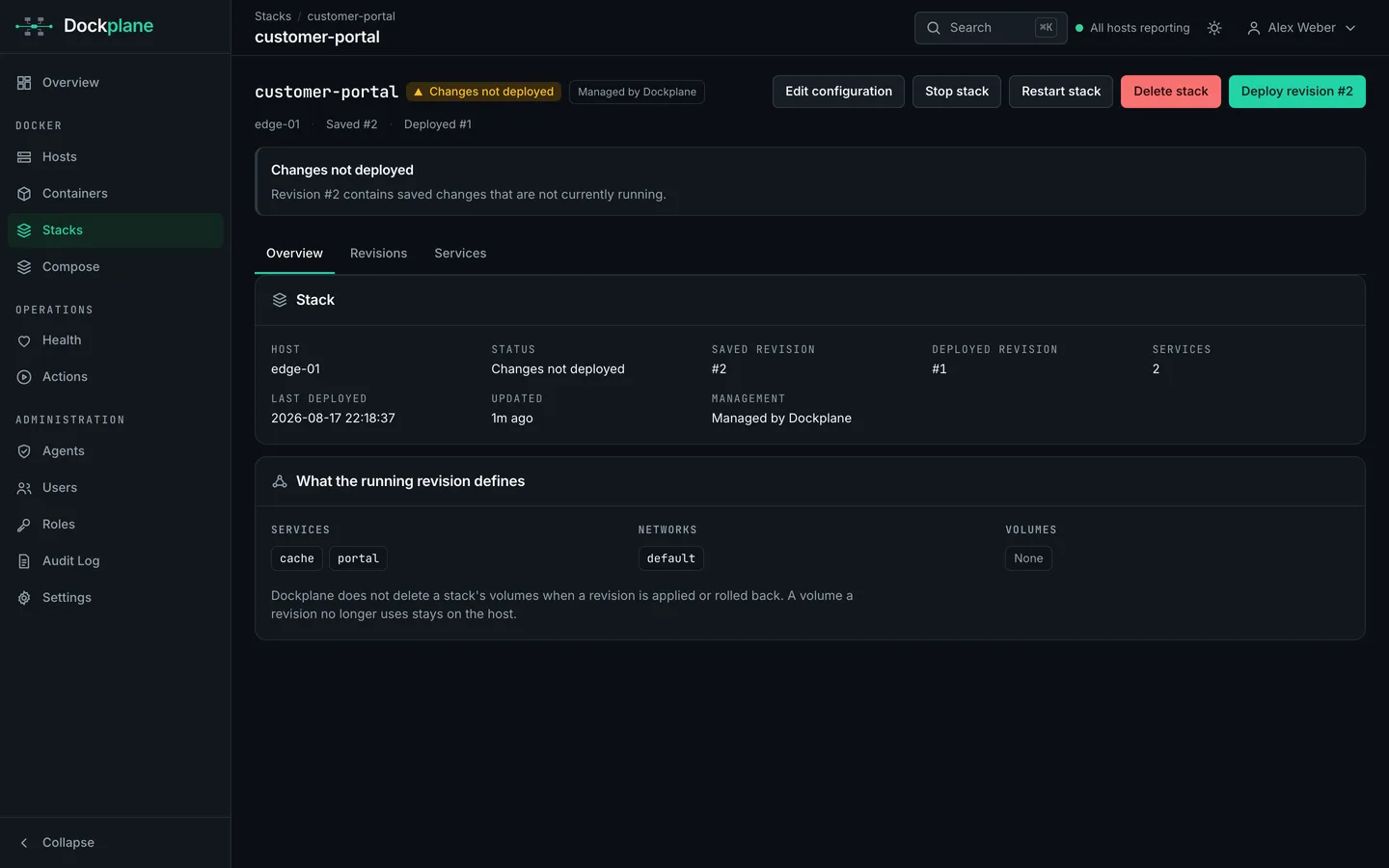Image resolution: width=1389 pixels, height=868 pixels.
Task: Switch to the Revisions tab
Action: click(378, 254)
